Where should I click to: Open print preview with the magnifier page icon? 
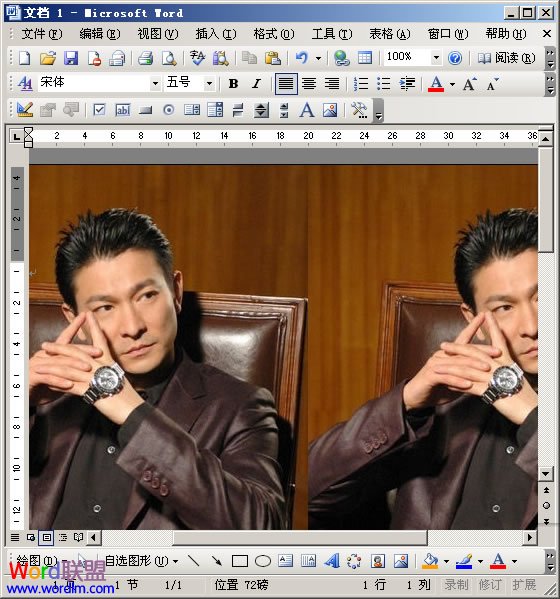tap(169, 58)
